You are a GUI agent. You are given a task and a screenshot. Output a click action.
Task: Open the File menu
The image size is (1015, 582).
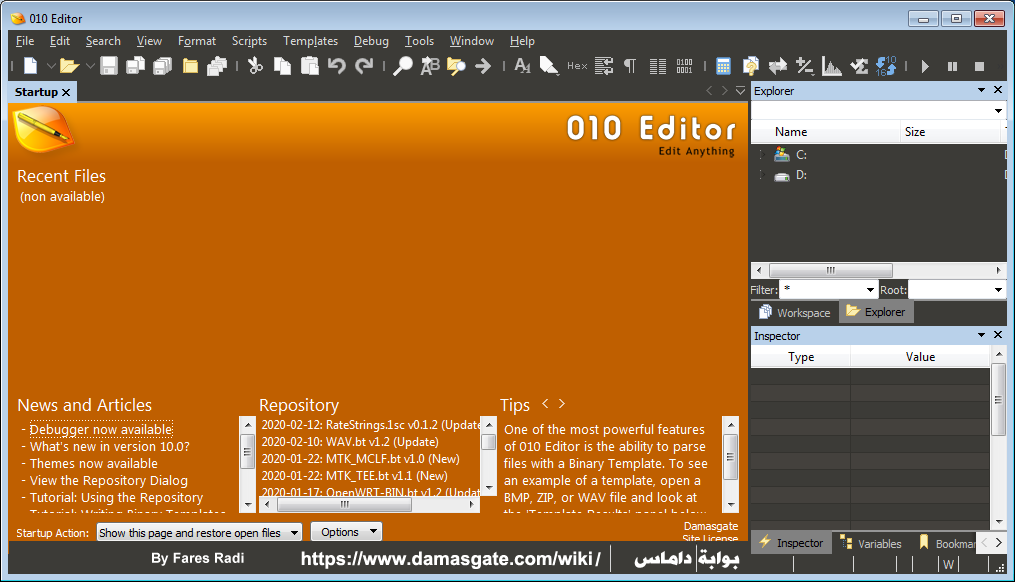25,41
